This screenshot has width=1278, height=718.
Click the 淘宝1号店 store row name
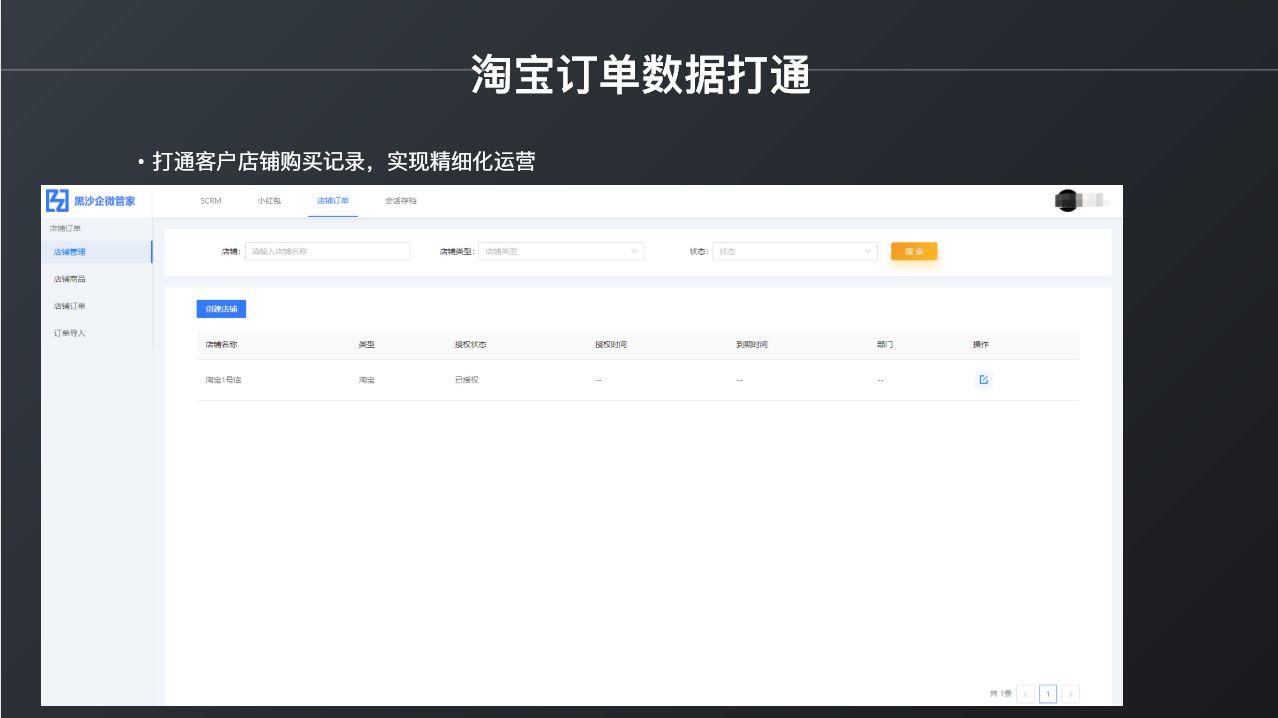[223, 380]
